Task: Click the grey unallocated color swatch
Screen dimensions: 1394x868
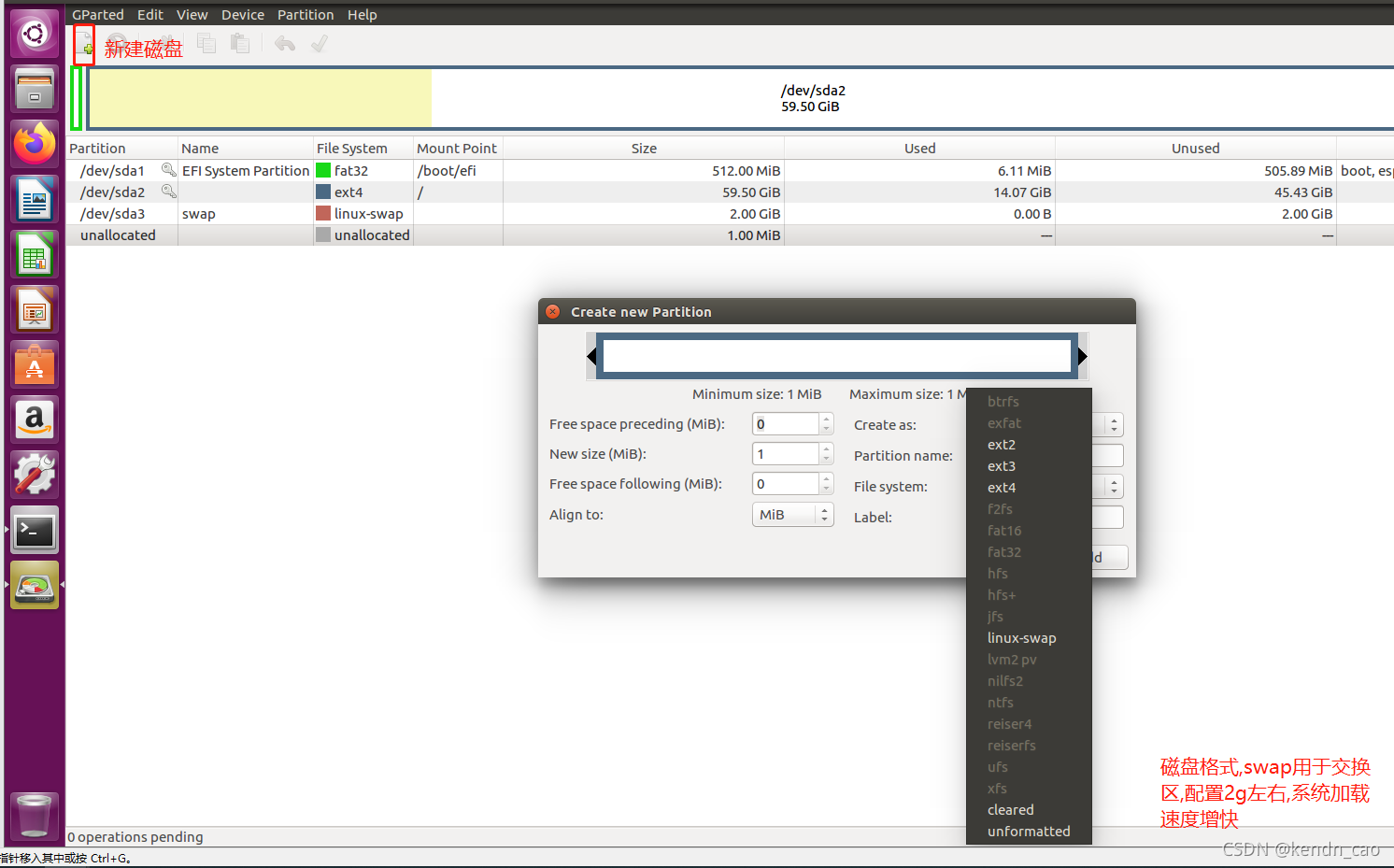Action: pos(323,235)
